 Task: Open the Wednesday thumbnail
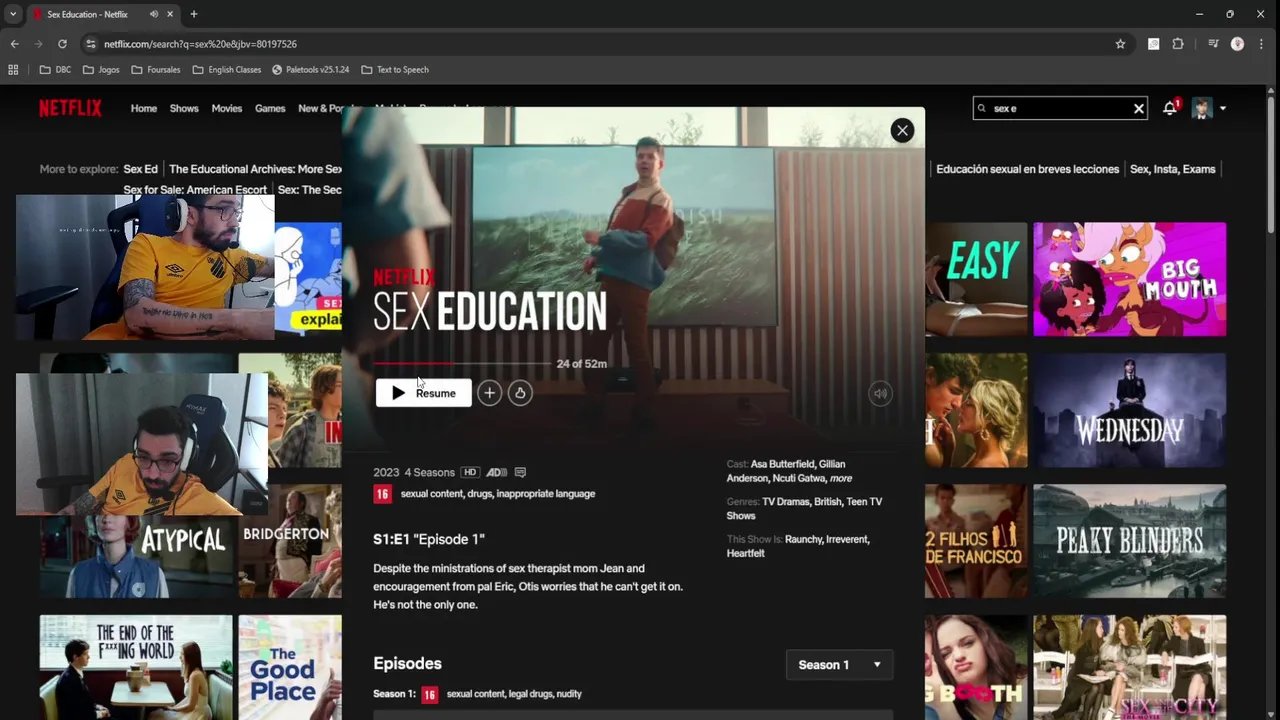pos(1129,410)
